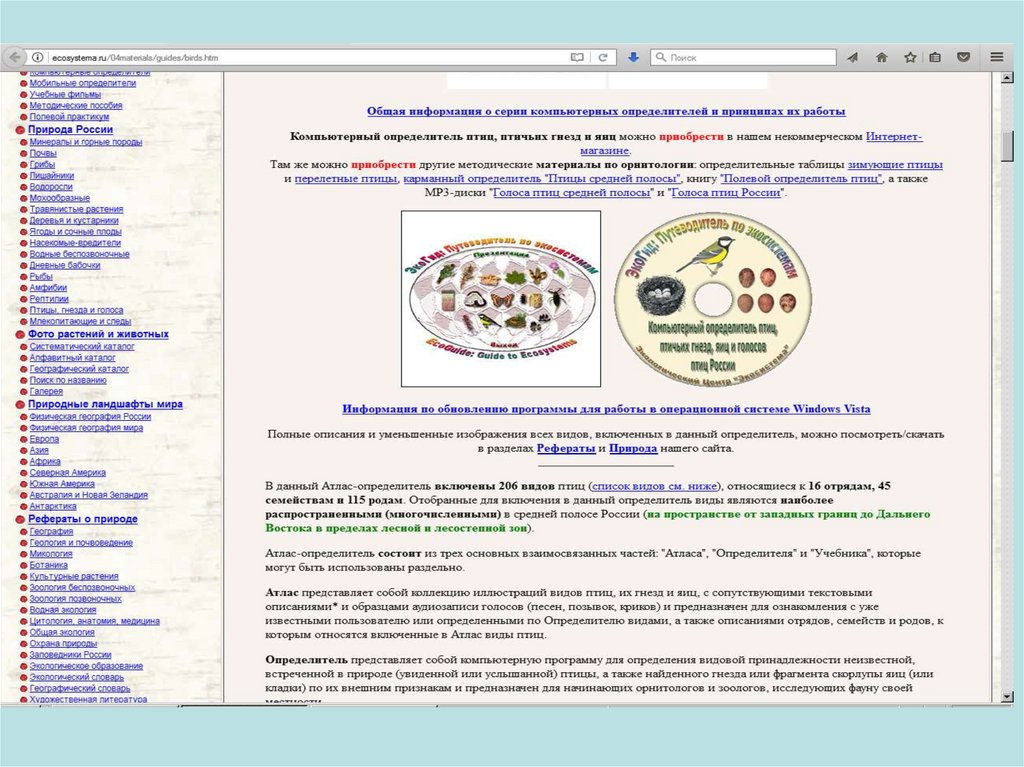Open the Грибы link in sidebar
The height and width of the screenshot is (767, 1024).
(42, 164)
